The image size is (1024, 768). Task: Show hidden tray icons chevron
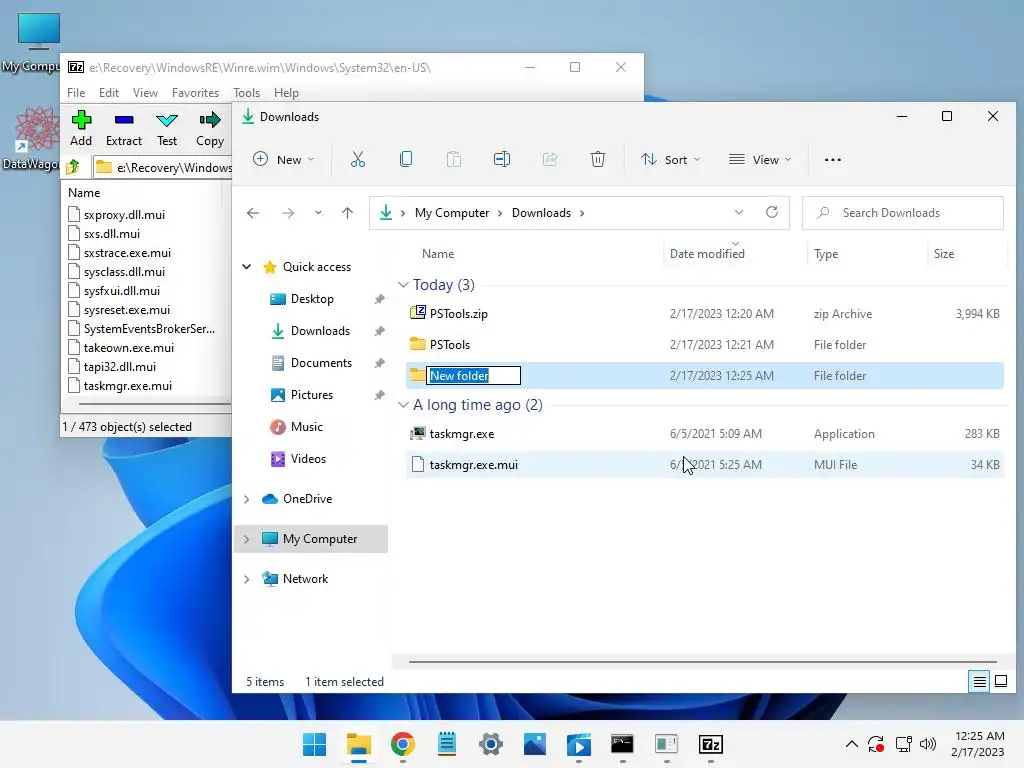[x=852, y=744]
